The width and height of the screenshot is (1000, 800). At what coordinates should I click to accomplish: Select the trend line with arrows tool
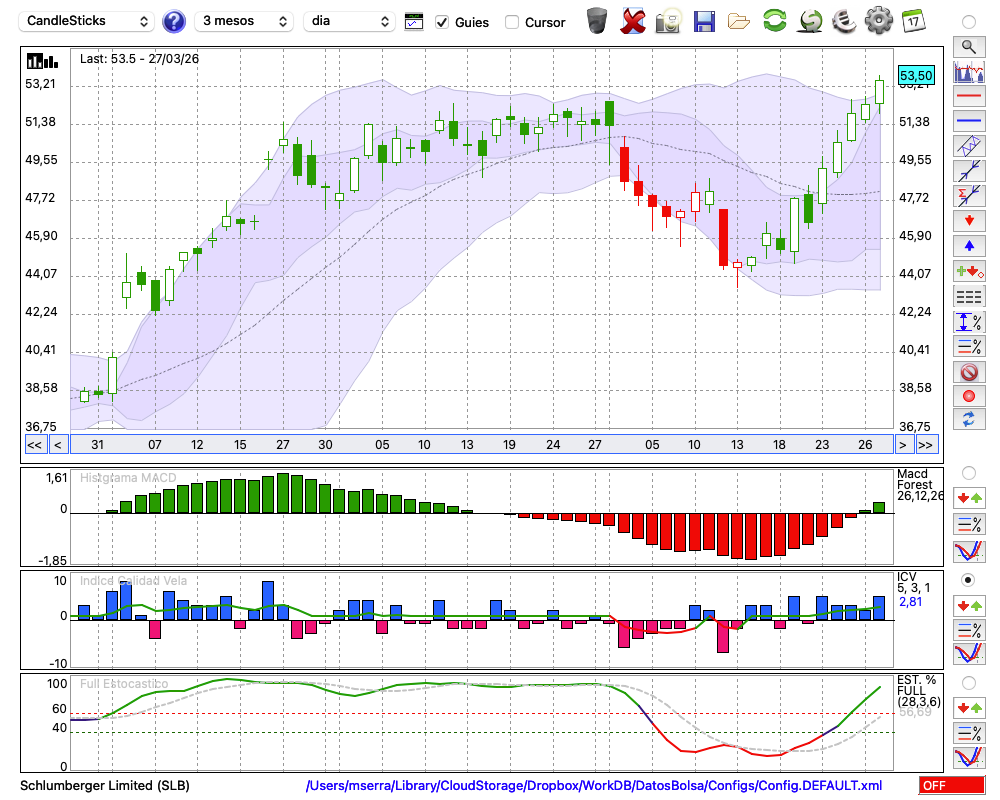969,170
